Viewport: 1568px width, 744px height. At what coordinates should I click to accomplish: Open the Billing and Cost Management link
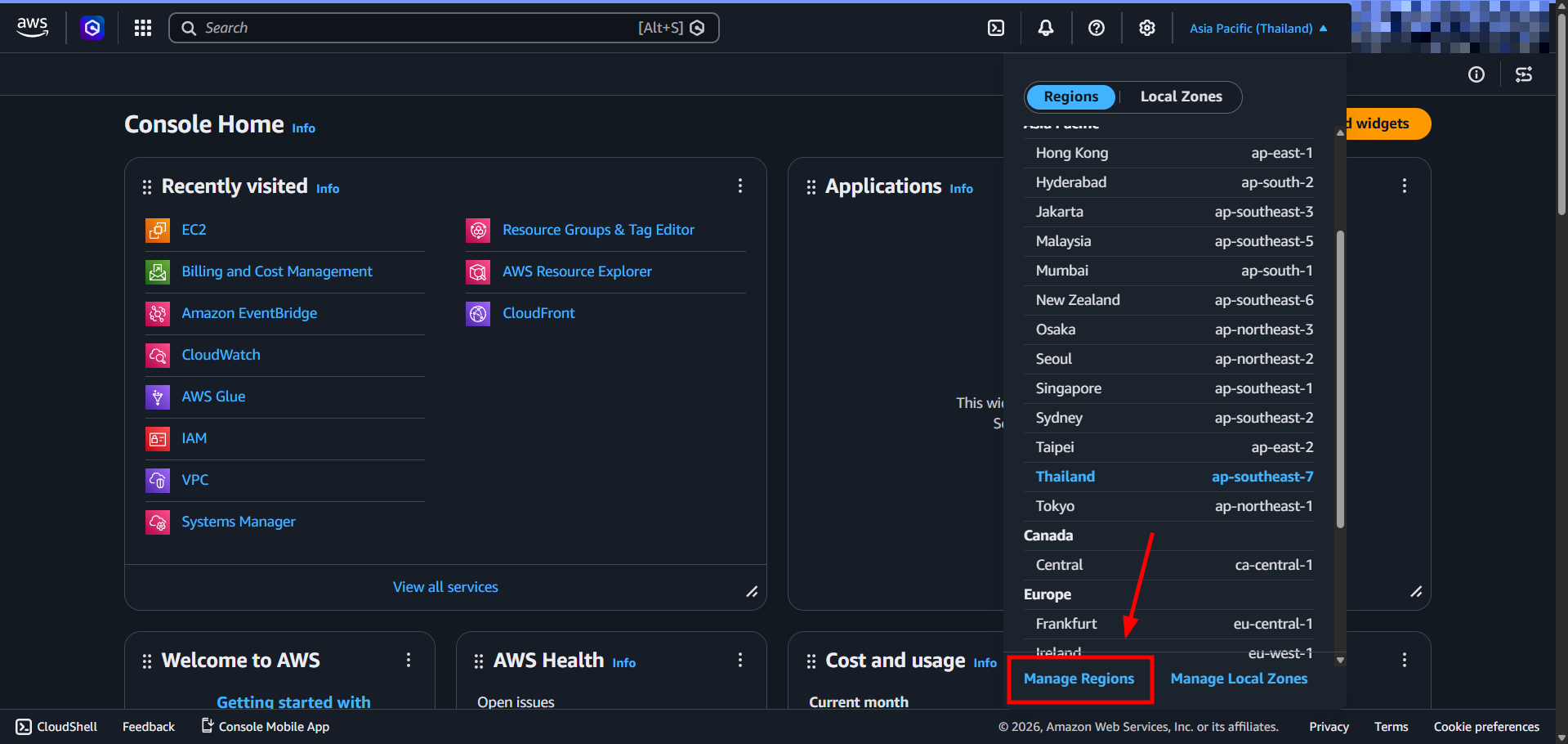277,271
